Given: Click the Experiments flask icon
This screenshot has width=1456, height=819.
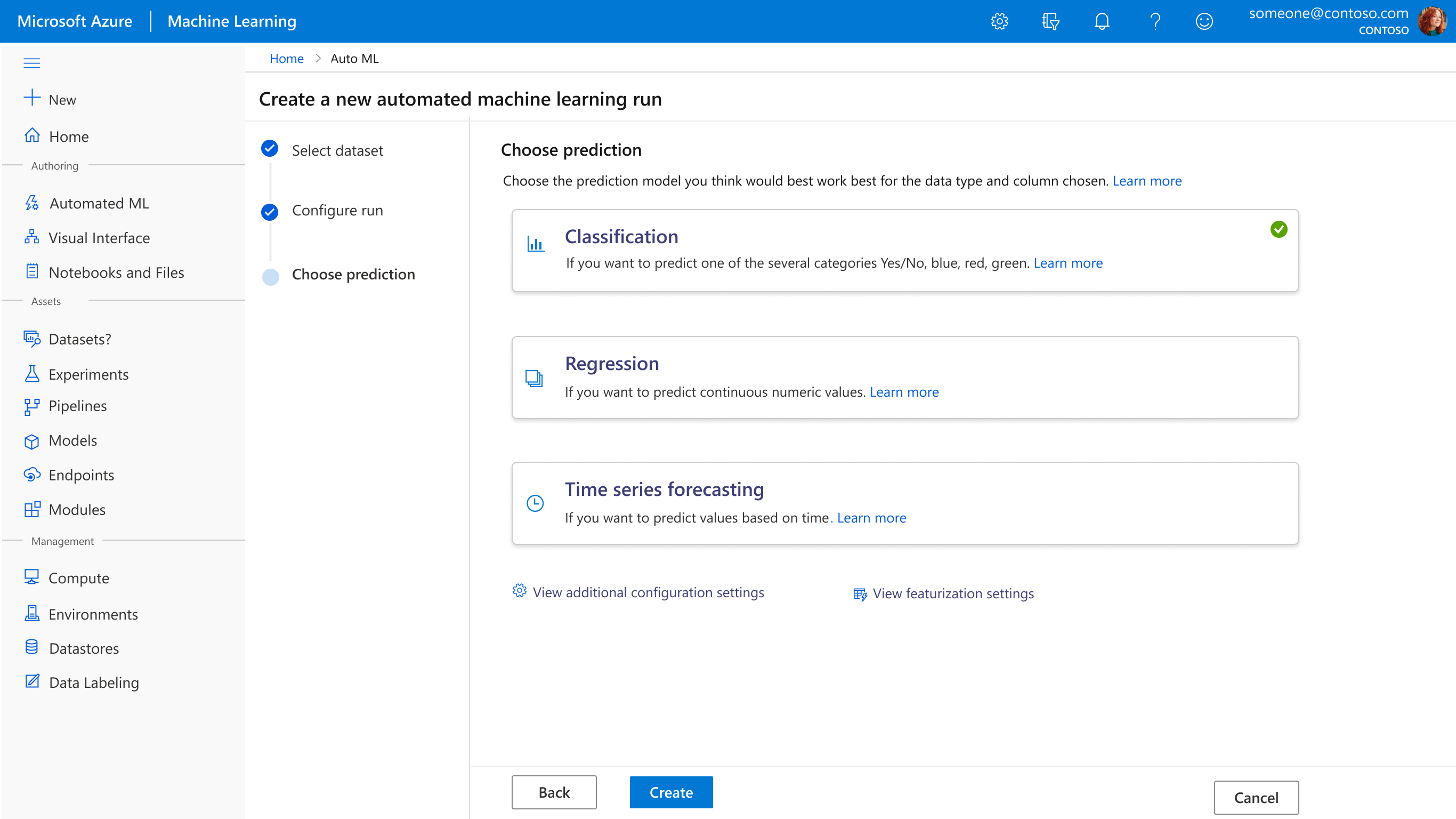Looking at the screenshot, I should point(32,374).
